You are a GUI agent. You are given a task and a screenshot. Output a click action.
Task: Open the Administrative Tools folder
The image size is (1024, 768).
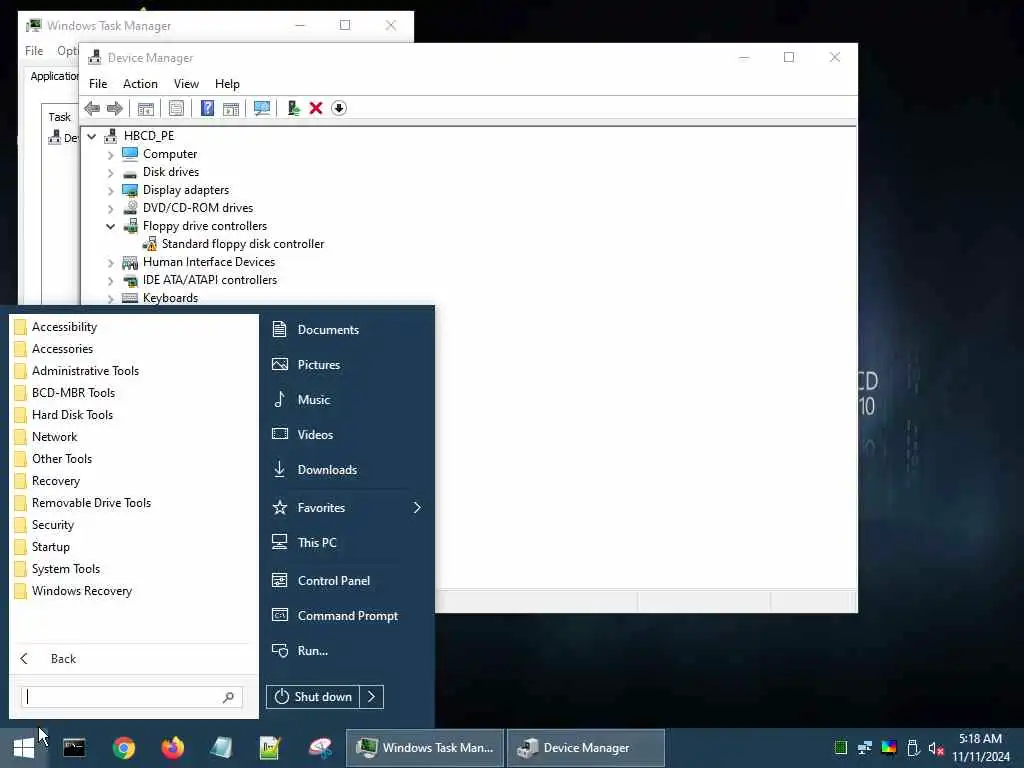tap(85, 371)
